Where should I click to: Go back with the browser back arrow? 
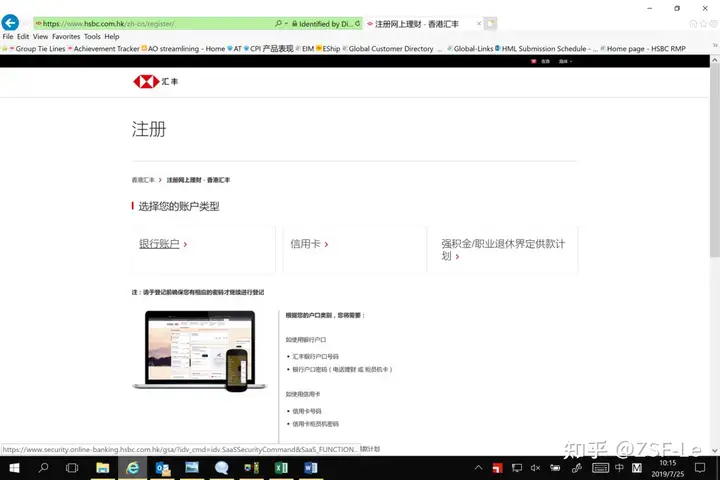tap(10, 23)
